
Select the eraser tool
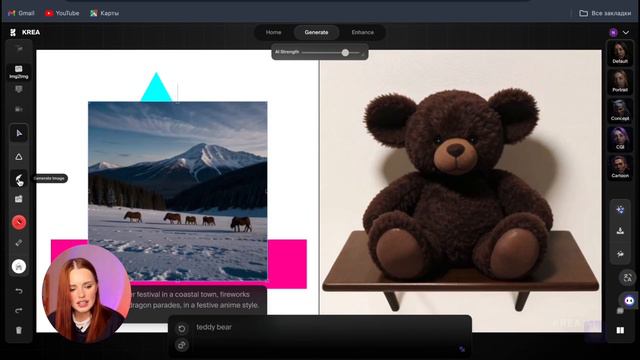[19, 243]
